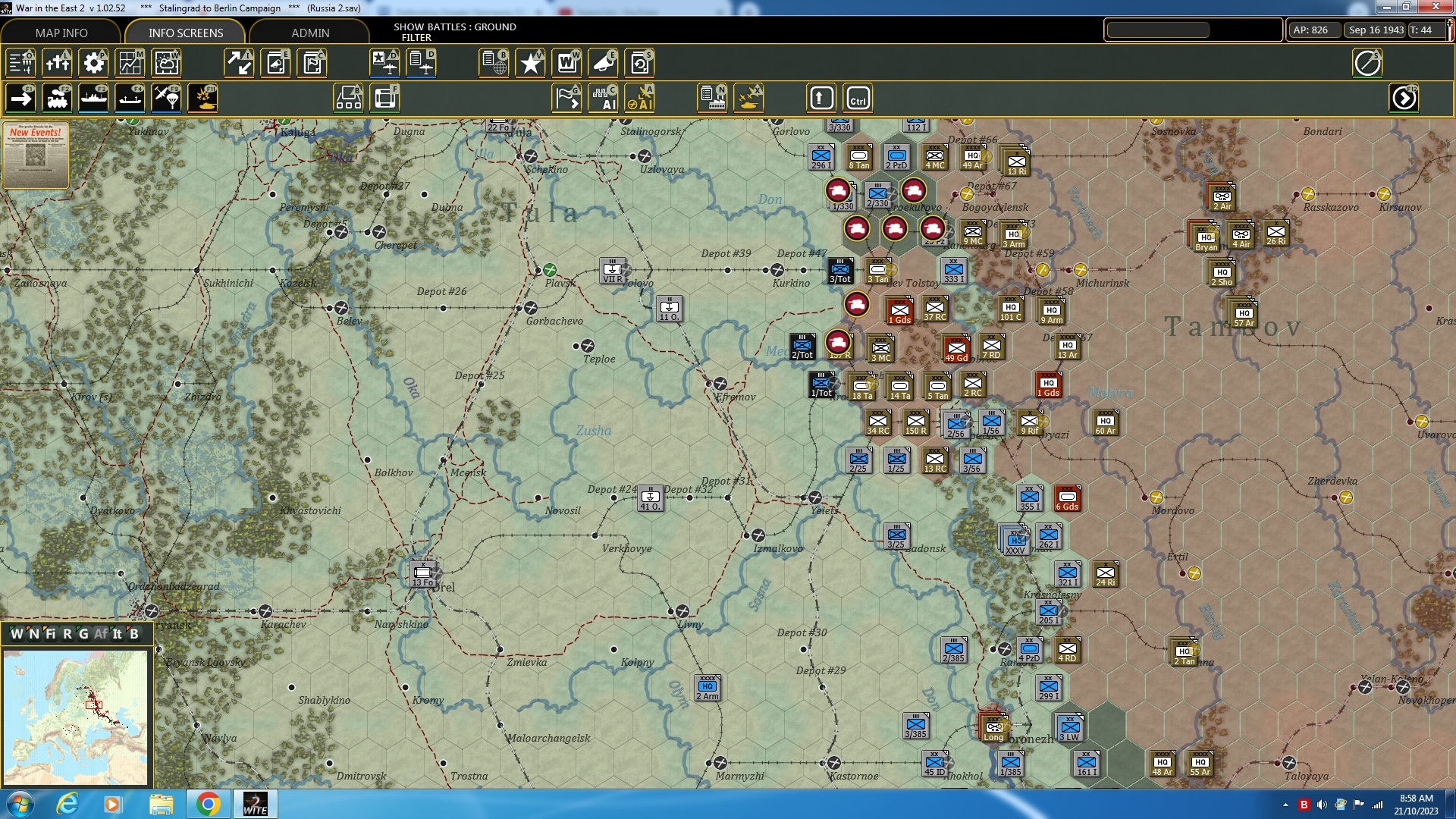Open the Commander's Report globe icon

pyautogui.click(x=494, y=63)
